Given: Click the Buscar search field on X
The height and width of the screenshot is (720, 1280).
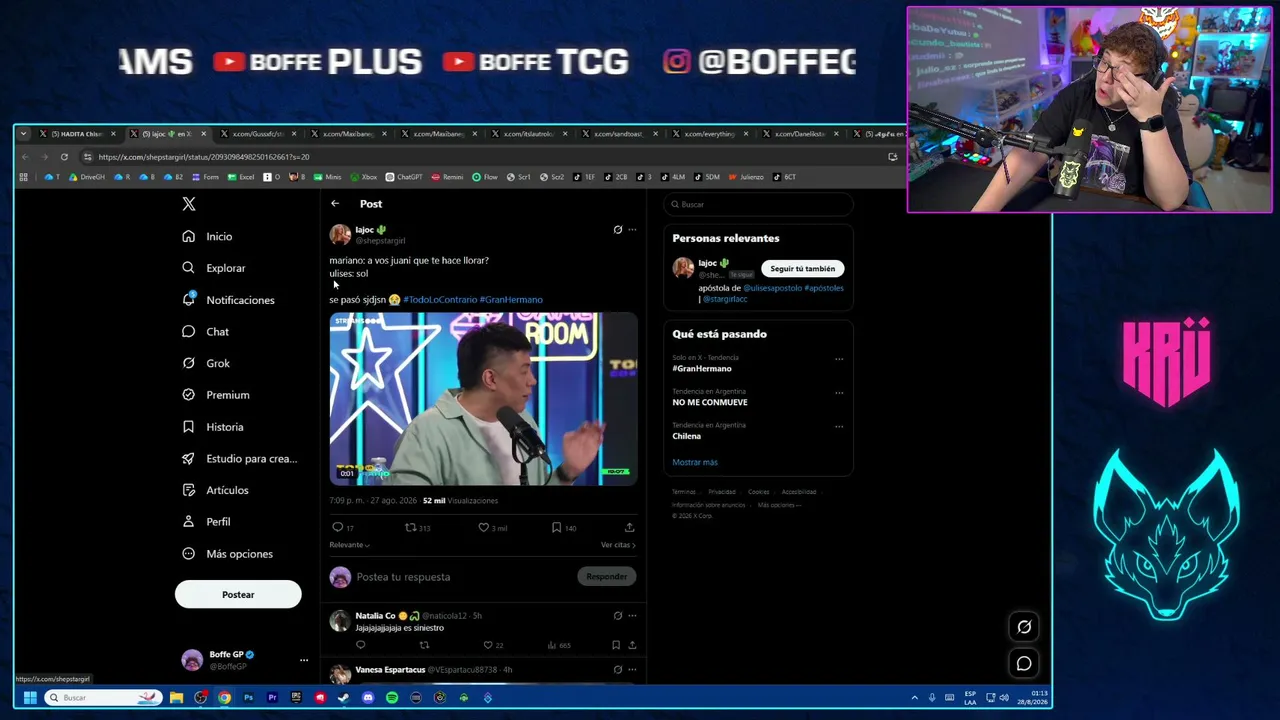Looking at the screenshot, I should (759, 204).
